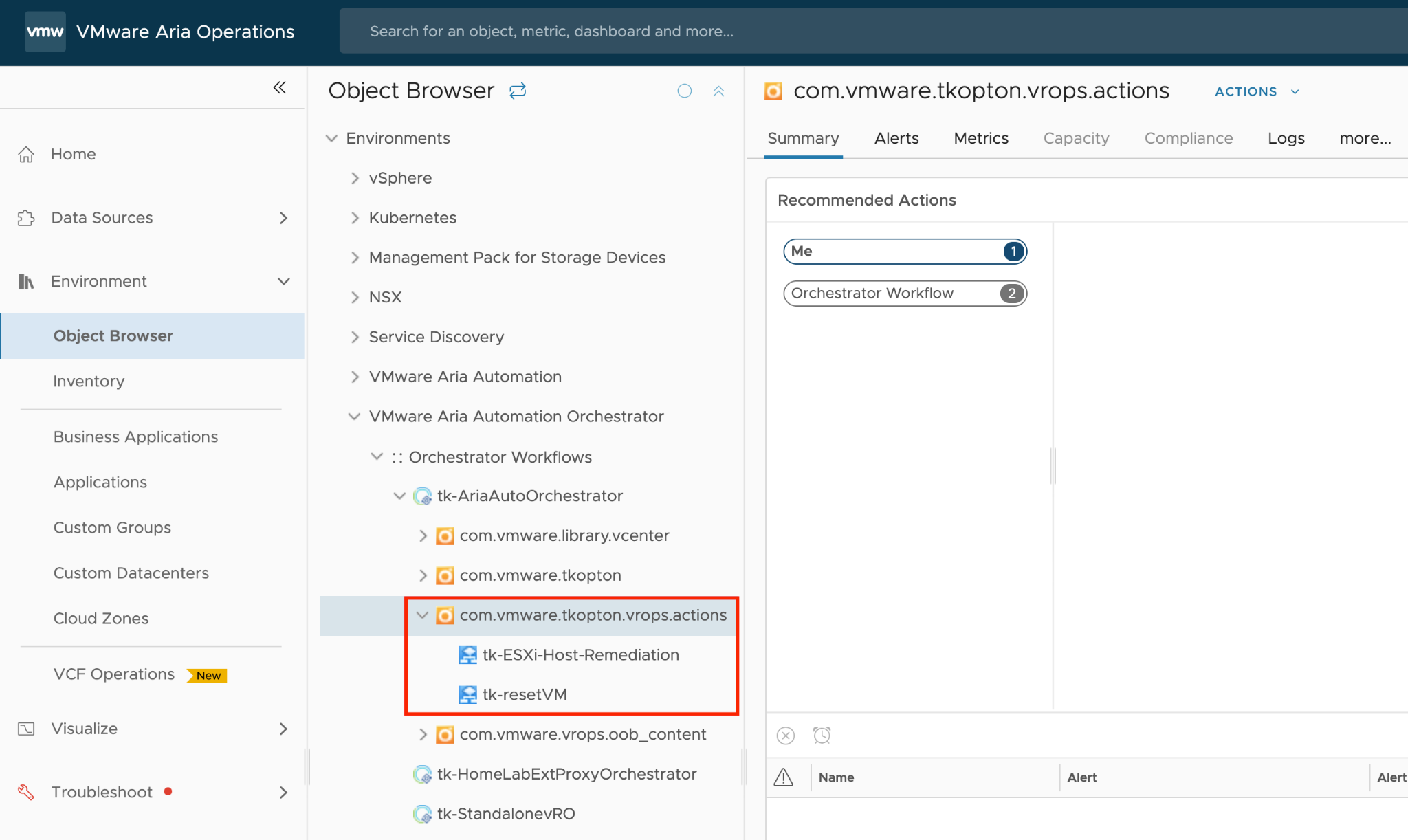The height and width of the screenshot is (840, 1408).
Task: Click the red Troubleshoot notification dot
Action: (168, 791)
